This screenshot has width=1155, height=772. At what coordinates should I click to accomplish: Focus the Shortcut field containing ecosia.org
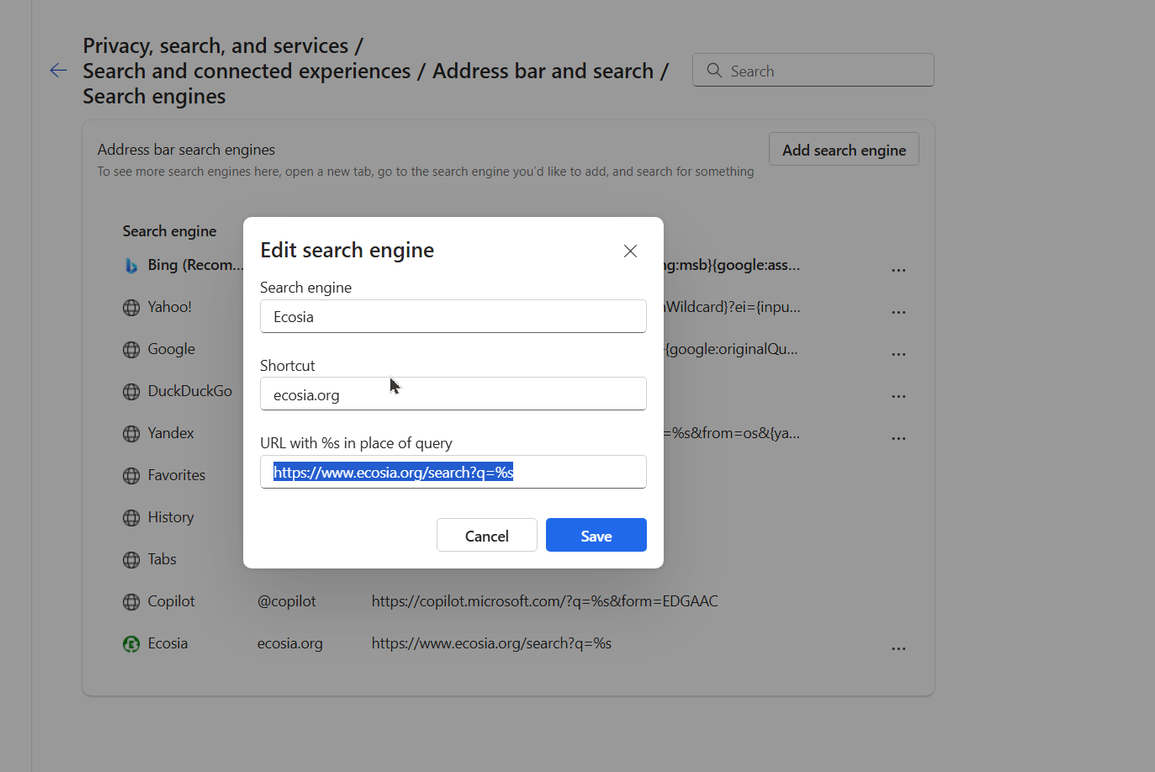tap(453, 394)
